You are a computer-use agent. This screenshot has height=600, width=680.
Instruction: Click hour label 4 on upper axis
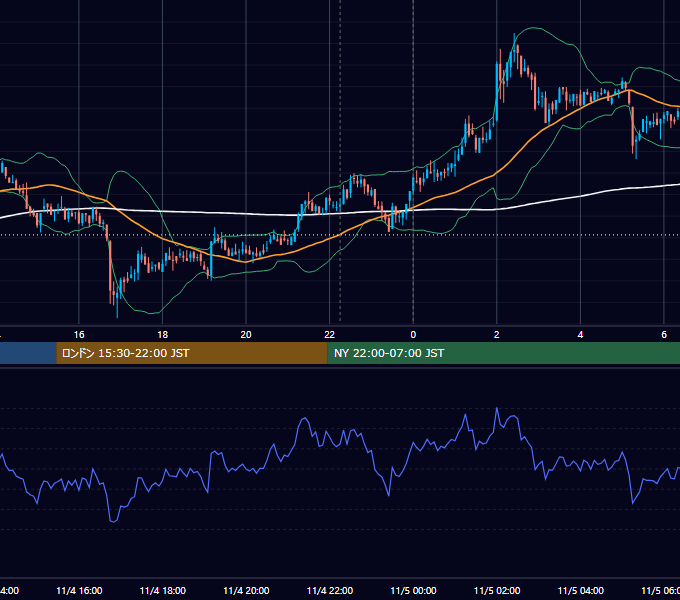580,335
